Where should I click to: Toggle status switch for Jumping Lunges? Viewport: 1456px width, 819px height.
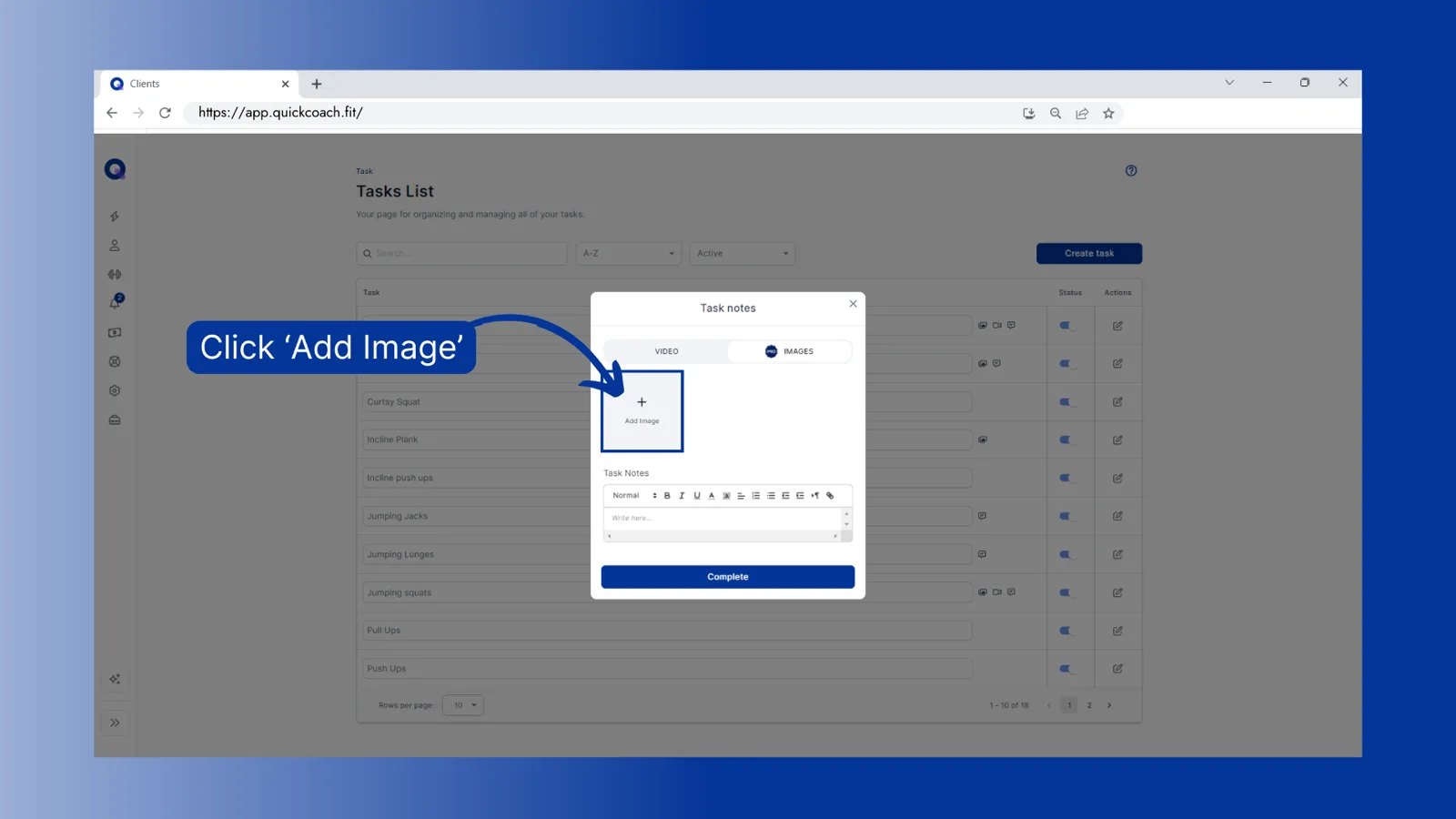tap(1067, 554)
